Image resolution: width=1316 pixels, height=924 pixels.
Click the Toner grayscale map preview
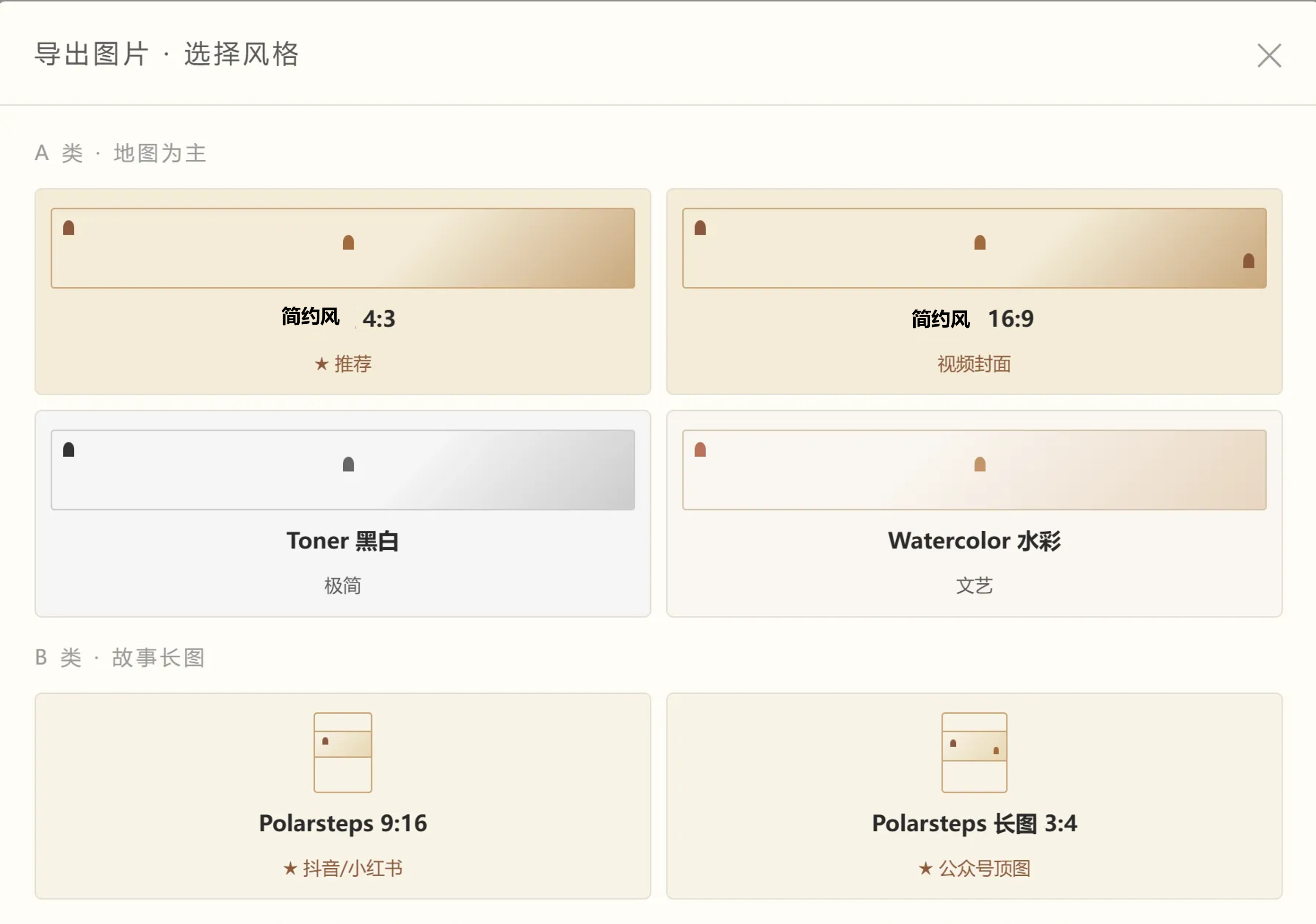coord(343,470)
